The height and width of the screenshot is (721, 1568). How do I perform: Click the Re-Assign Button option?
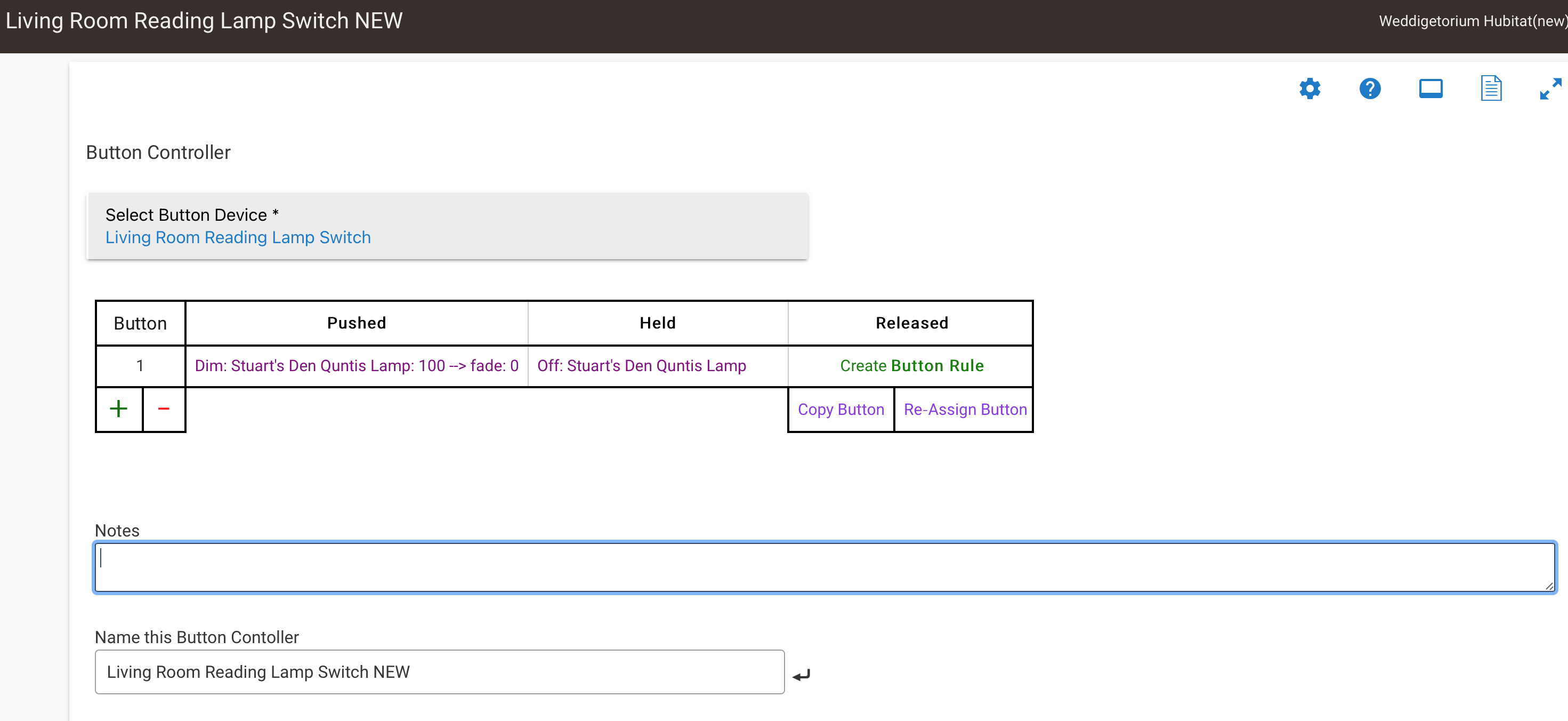point(965,409)
